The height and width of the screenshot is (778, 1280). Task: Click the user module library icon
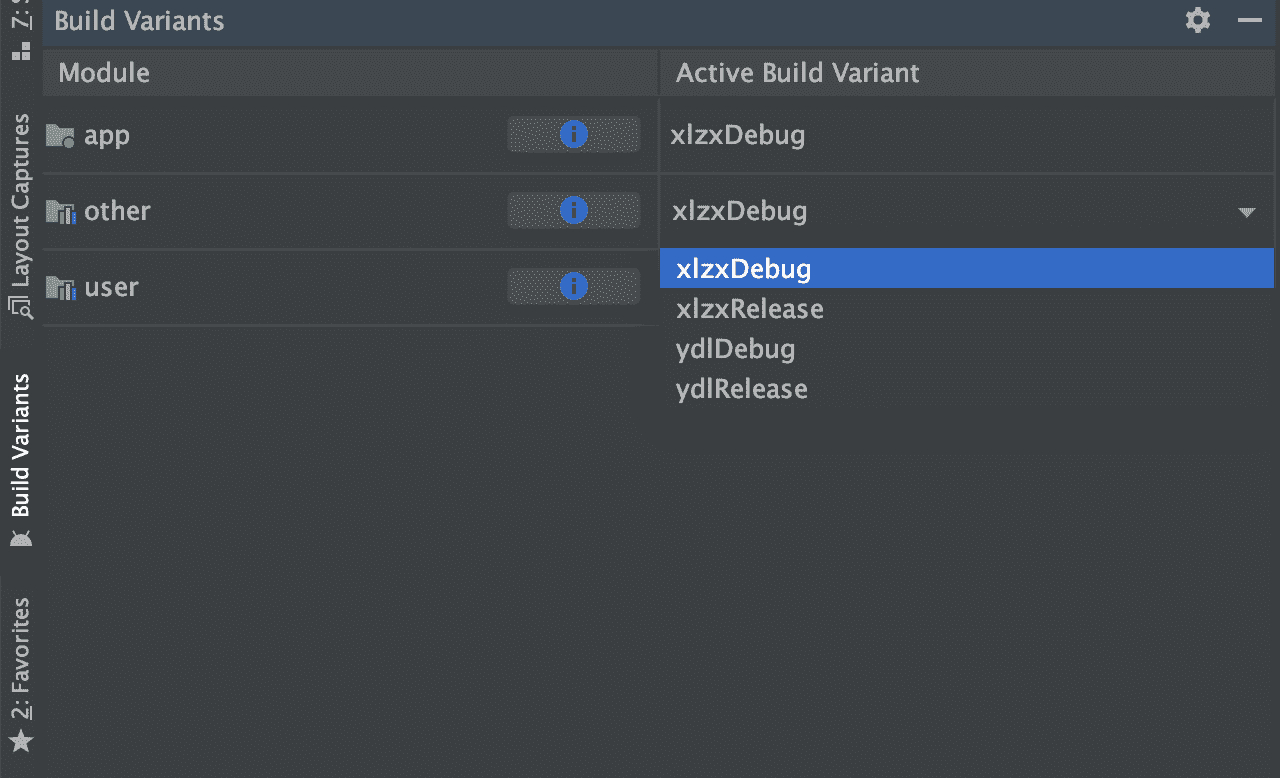60,288
